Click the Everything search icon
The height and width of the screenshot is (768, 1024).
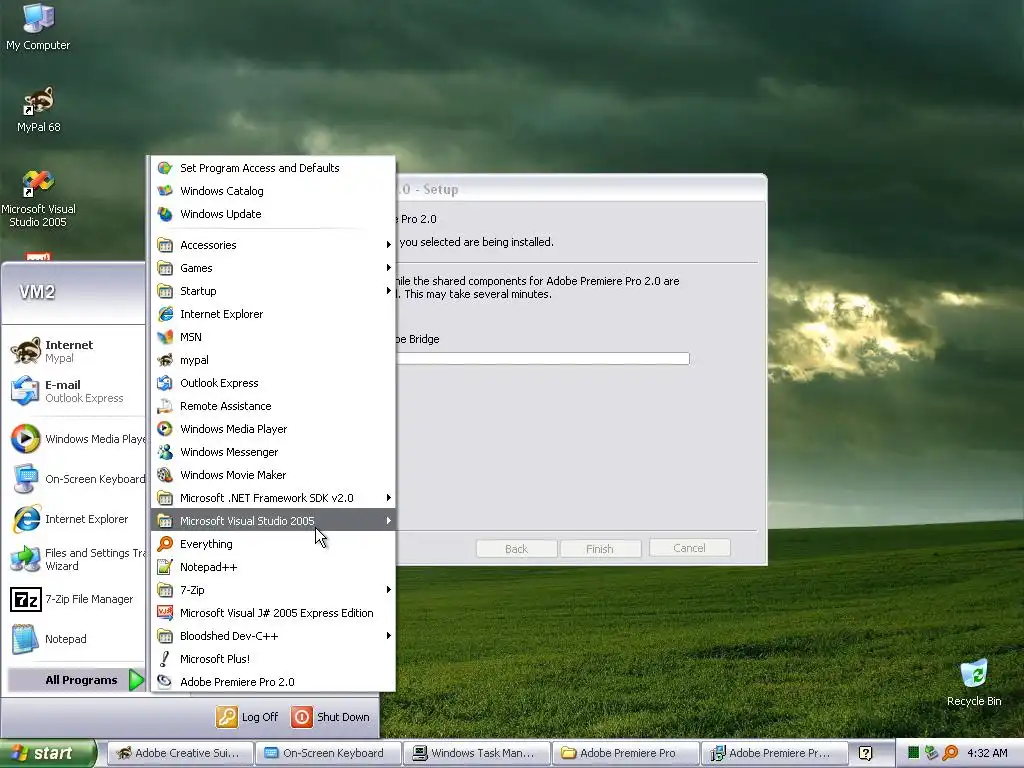tap(165, 544)
